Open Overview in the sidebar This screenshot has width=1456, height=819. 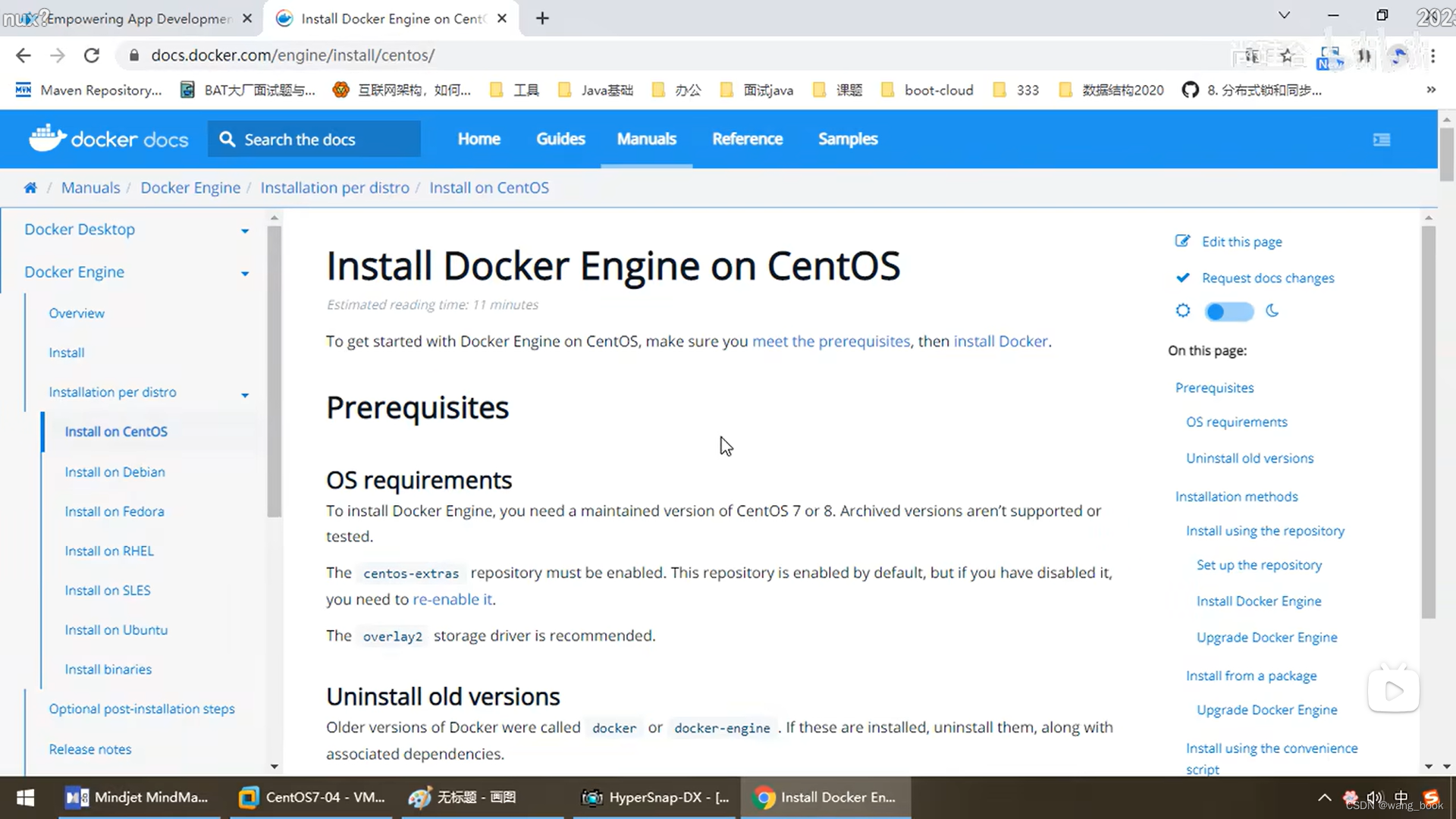click(77, 313)
